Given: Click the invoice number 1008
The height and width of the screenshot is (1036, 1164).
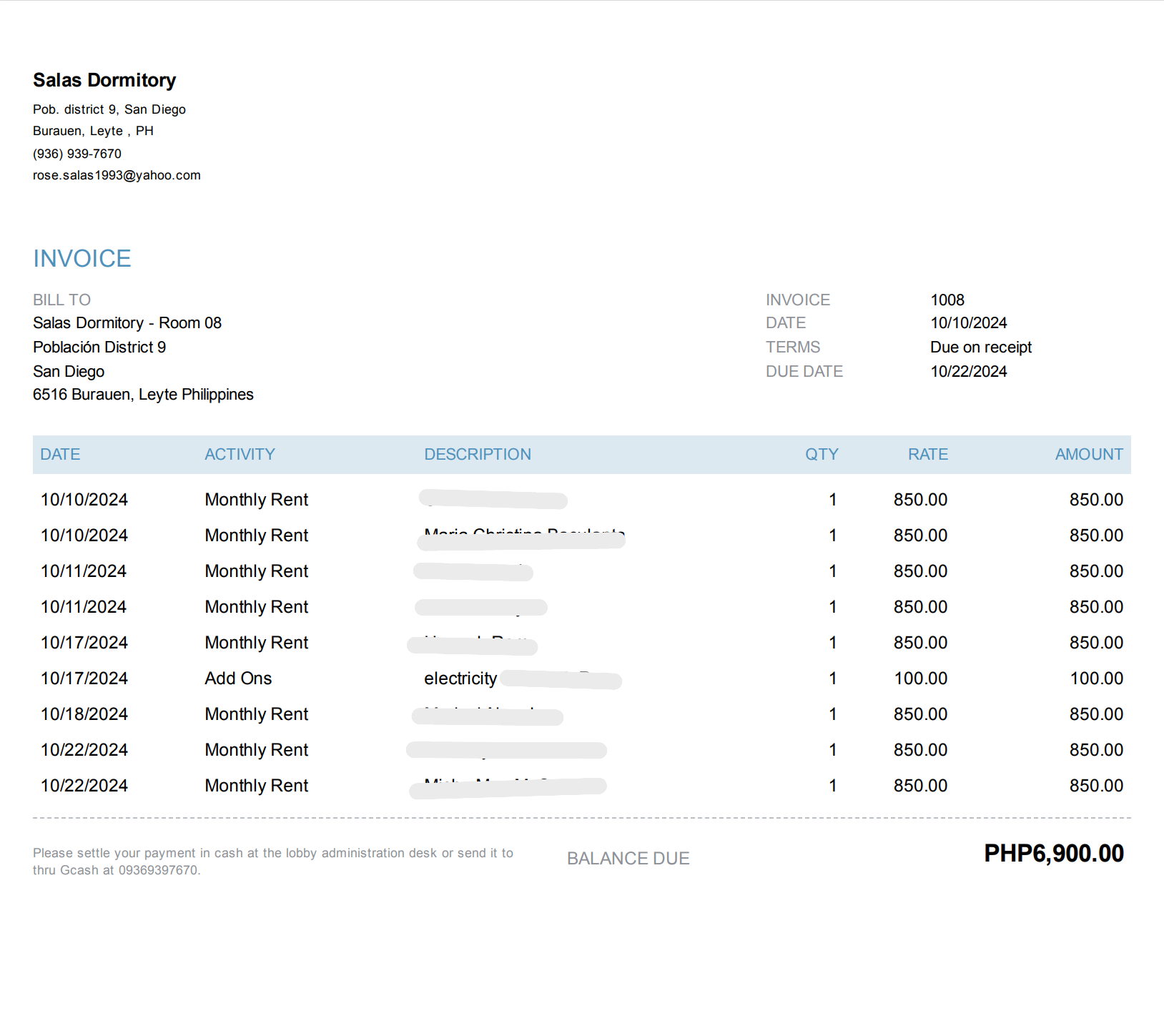Looking at the screenshot, I should pos(947,300).
